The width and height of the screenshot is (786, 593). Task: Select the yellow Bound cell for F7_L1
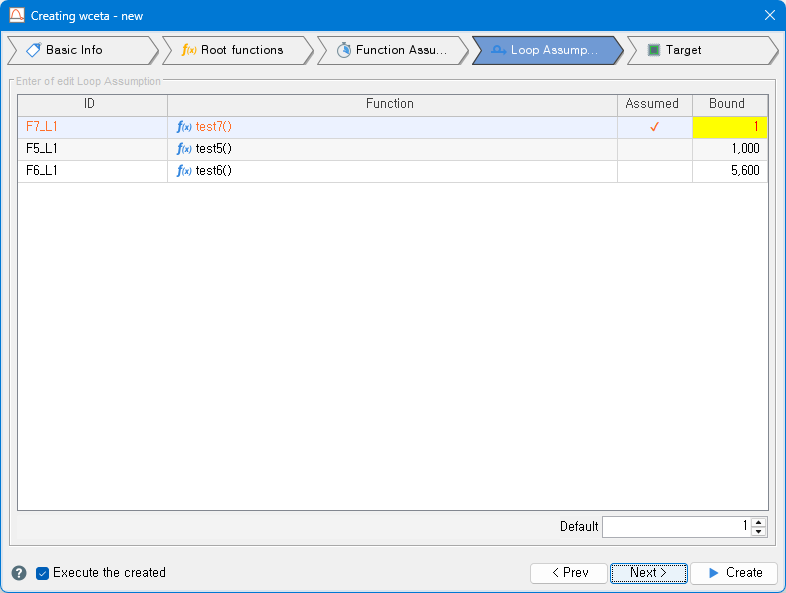(x=729, y=127)
